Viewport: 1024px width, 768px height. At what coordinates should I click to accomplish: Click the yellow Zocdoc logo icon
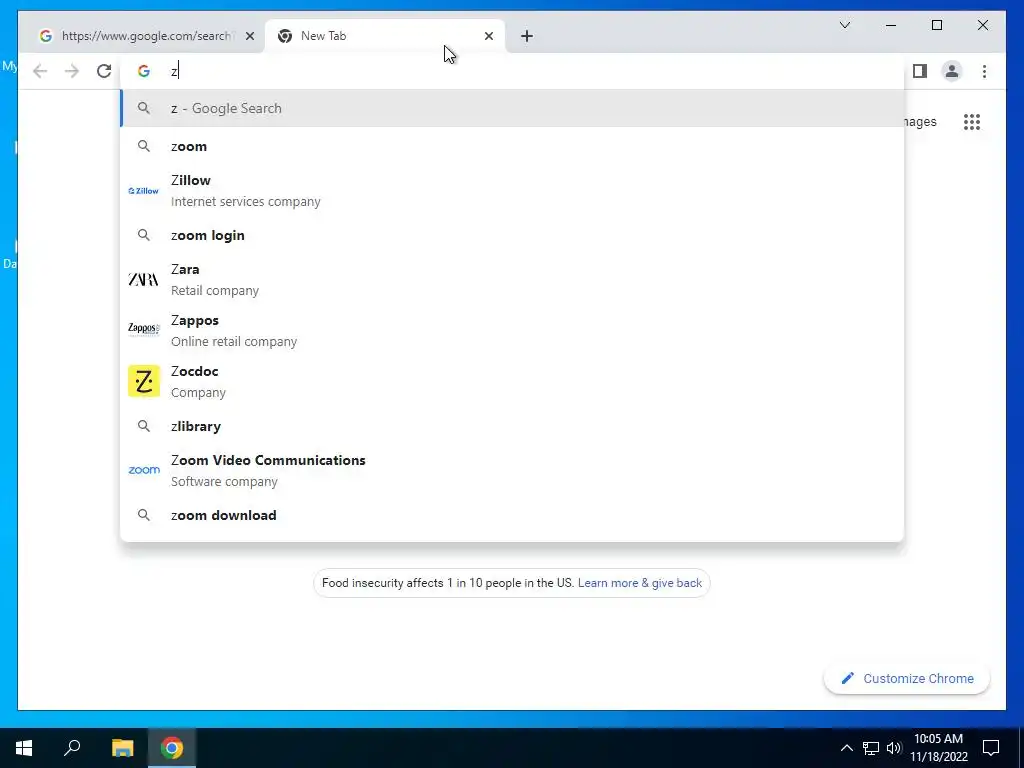click(x=144, y=381)
